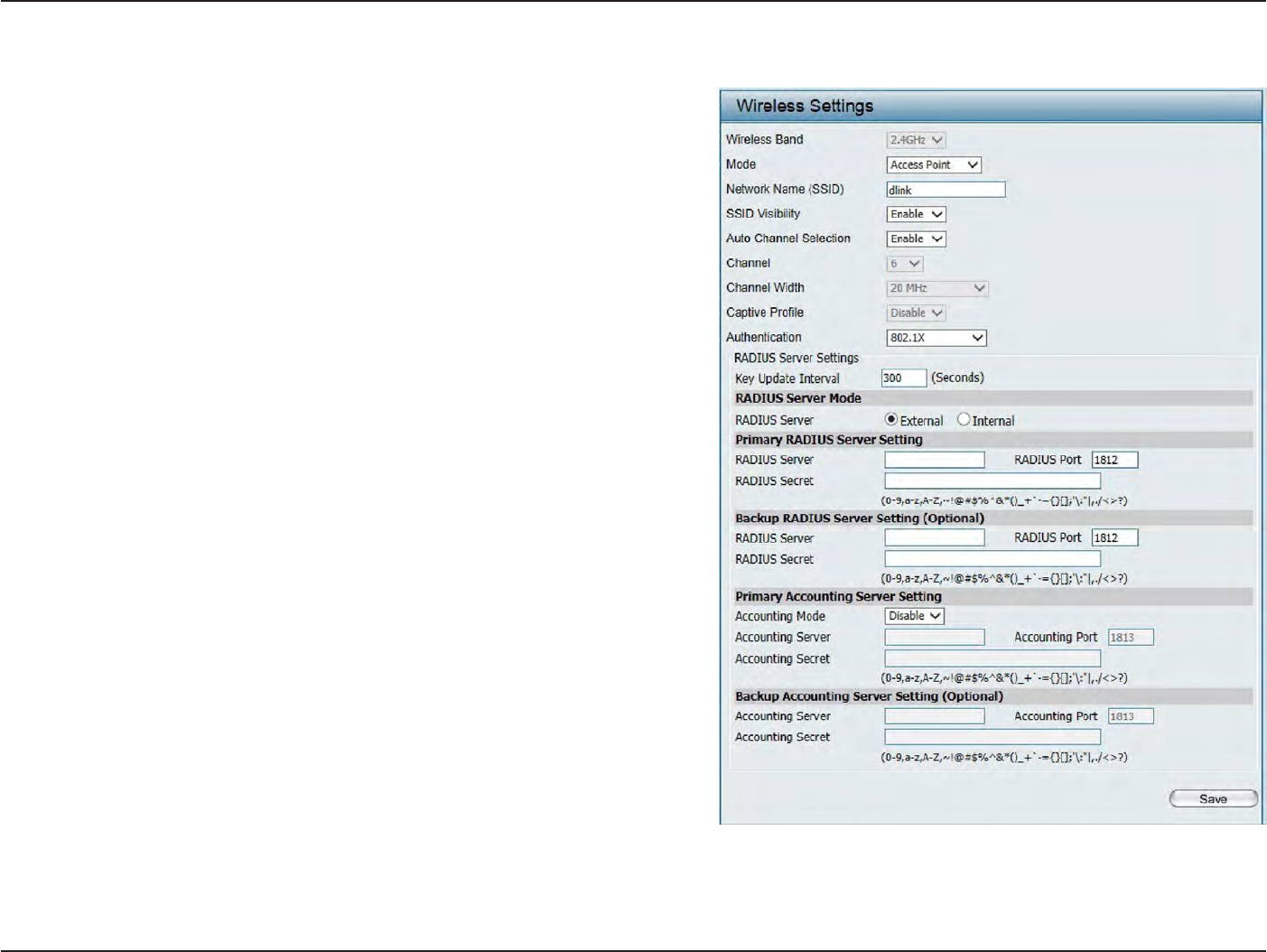1267x952 pixels.
Task: Expand the Accounting Mode dropdown
Action: (x=915, y=616)
